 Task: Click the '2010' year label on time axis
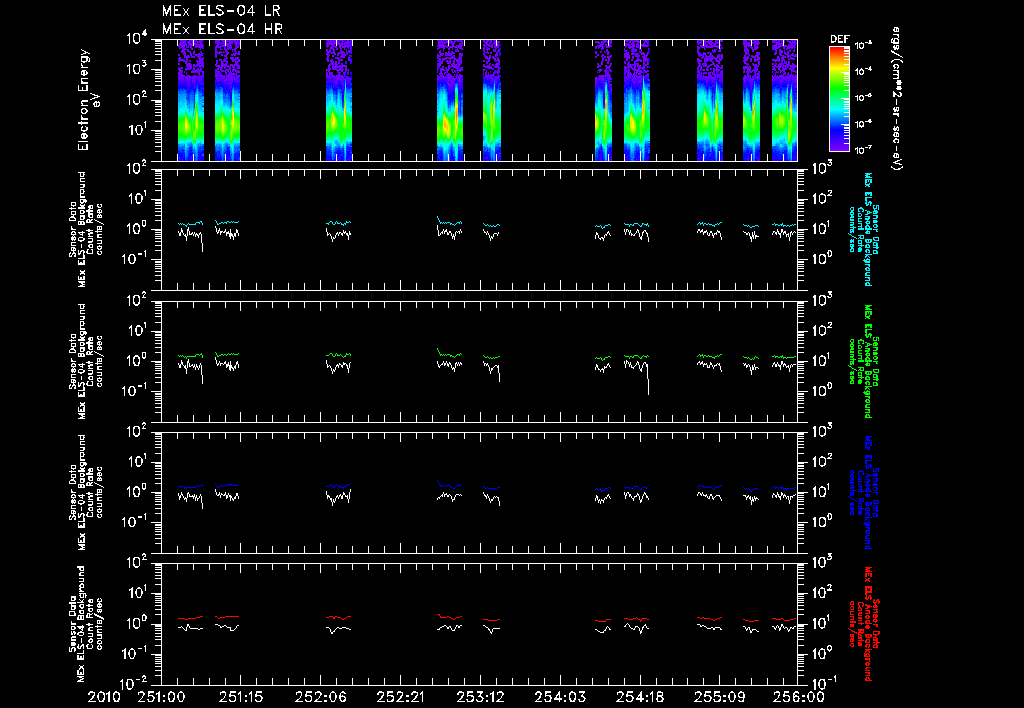click(105, 698)
